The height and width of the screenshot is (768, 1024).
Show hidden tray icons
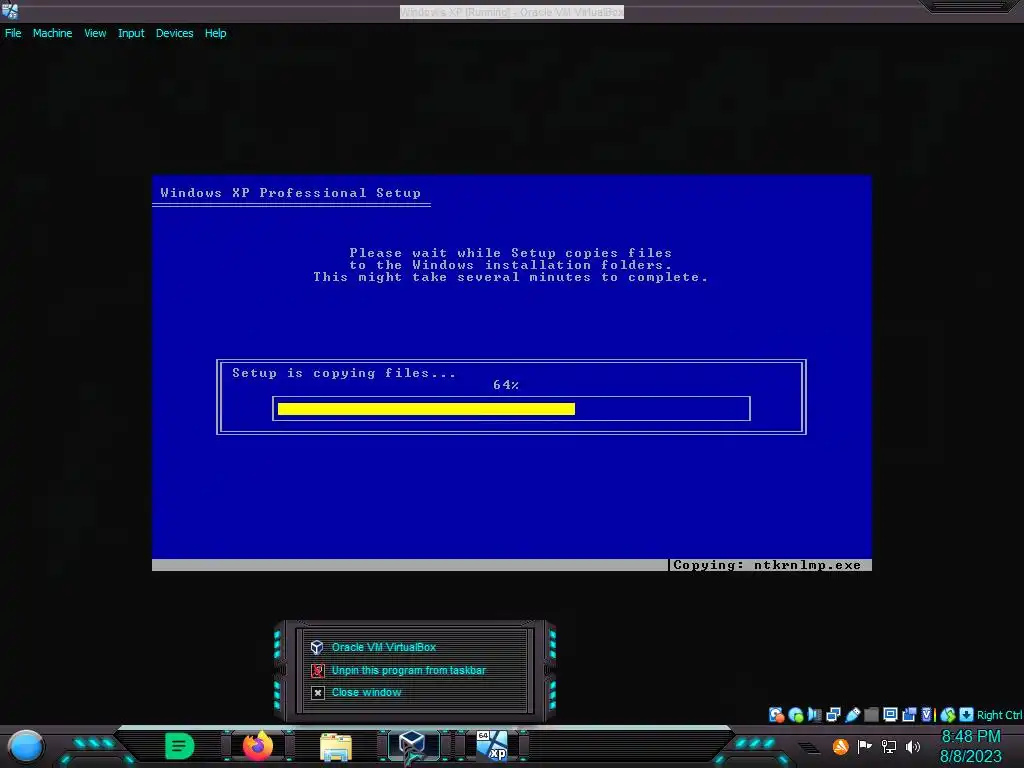809,747
